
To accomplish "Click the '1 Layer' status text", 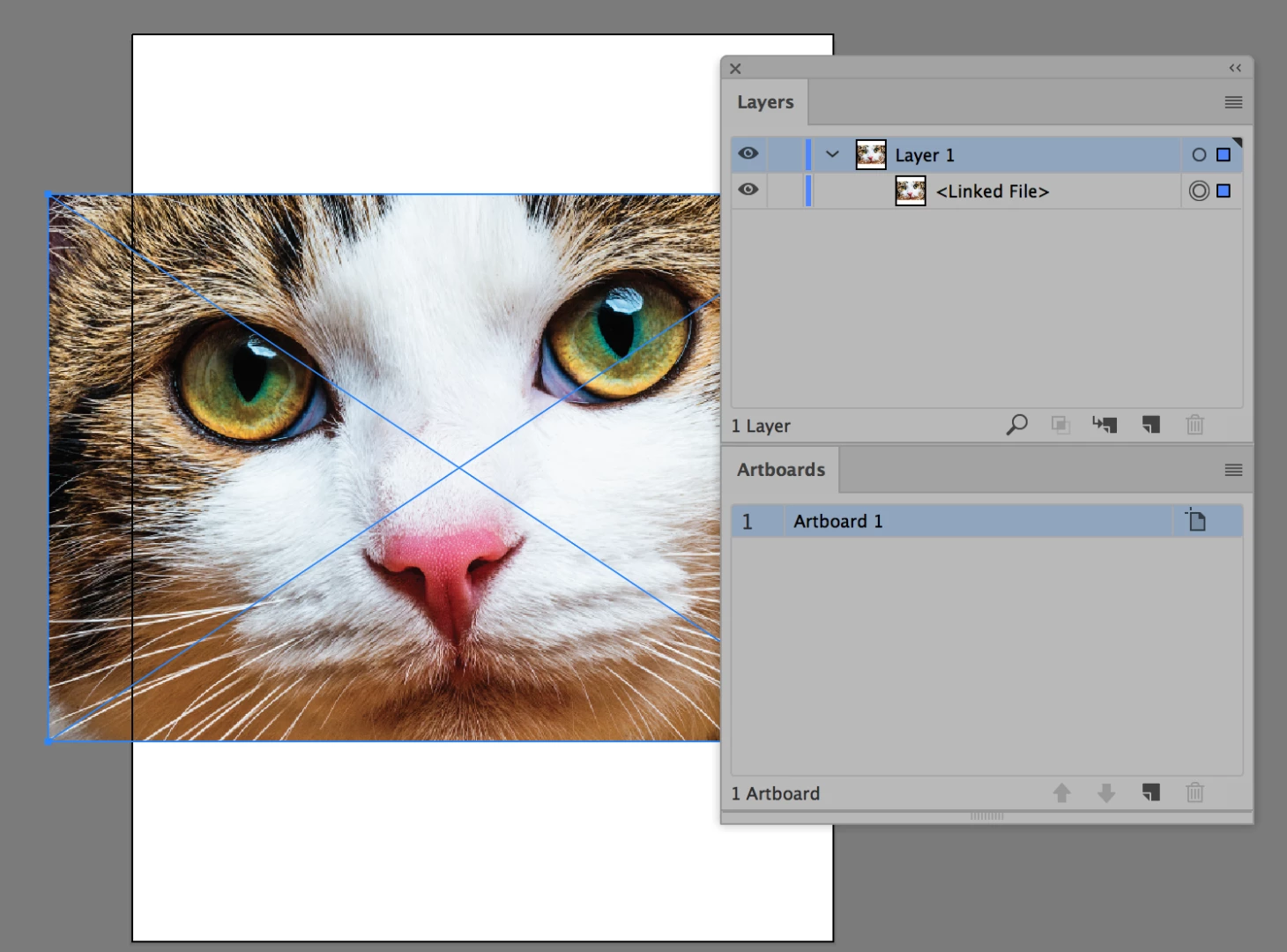I will coord(761,426).
